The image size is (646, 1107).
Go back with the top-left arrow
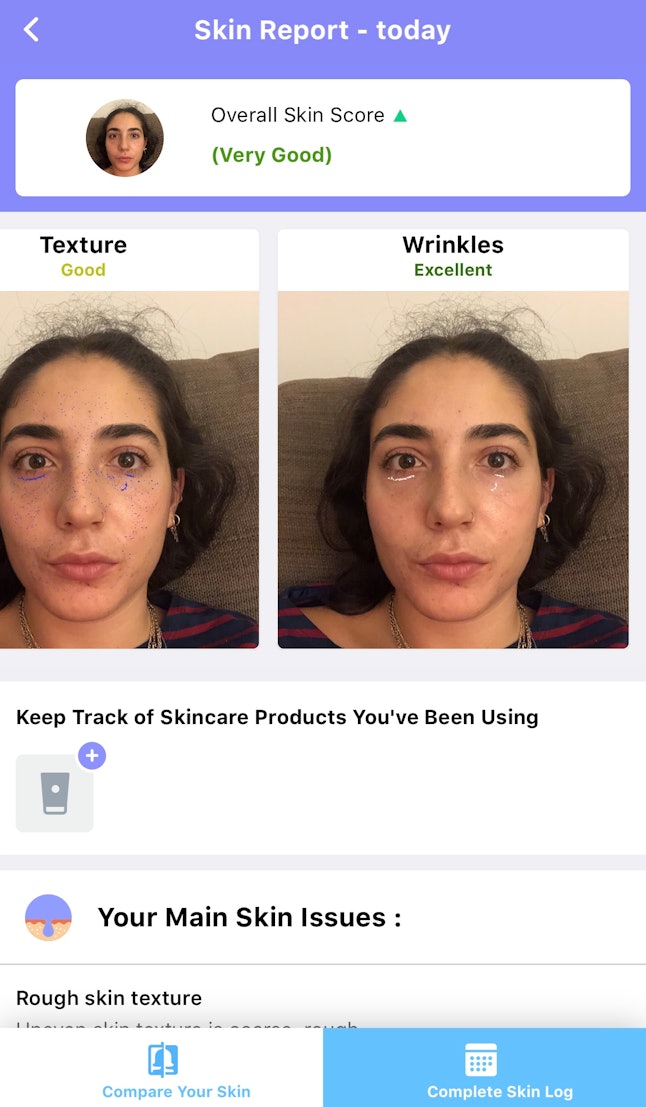pyautogui.click(x=31, y=30)
